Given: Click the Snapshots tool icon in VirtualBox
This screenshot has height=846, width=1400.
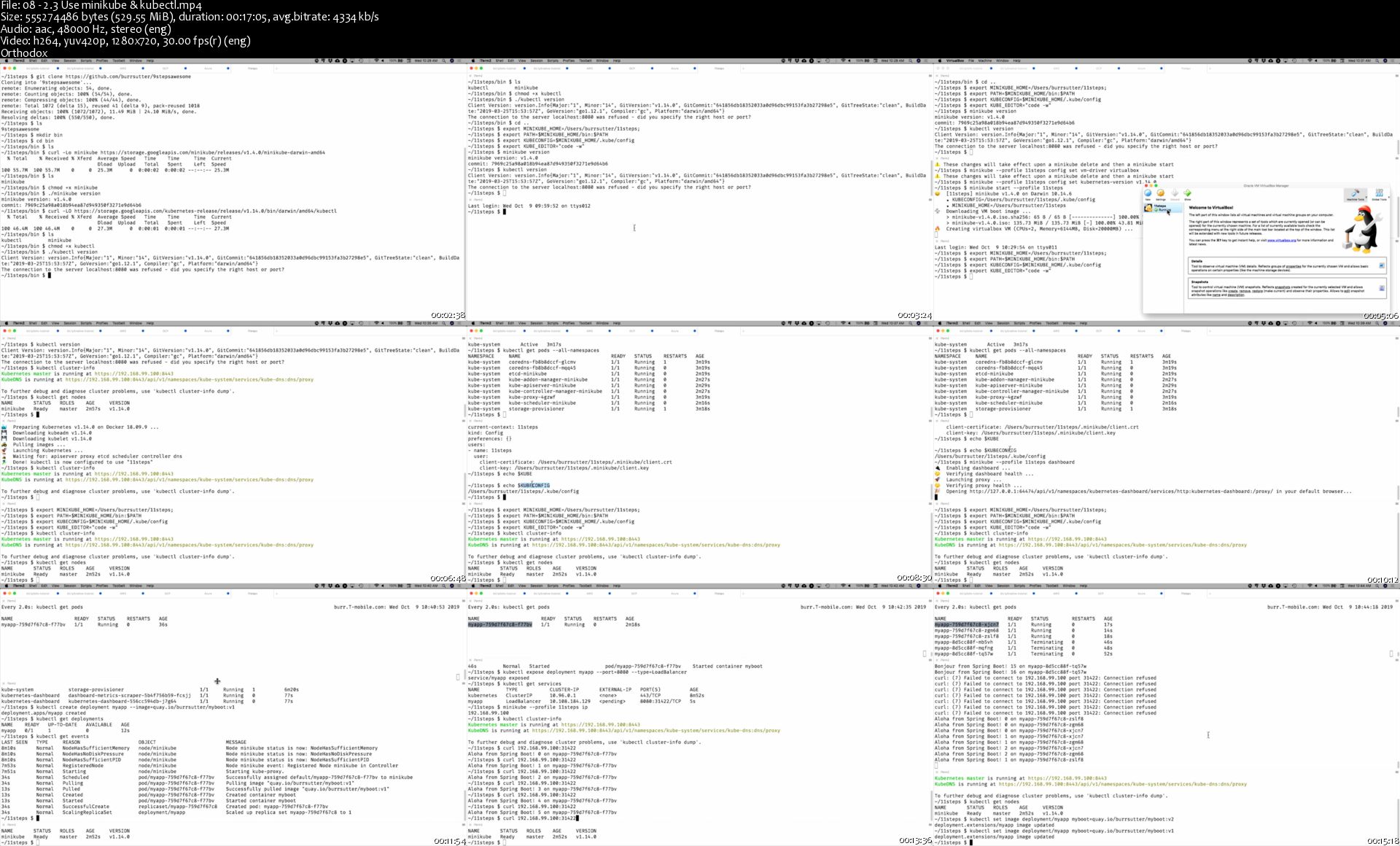Looking at the screenshot, I should pos(1381,289).
